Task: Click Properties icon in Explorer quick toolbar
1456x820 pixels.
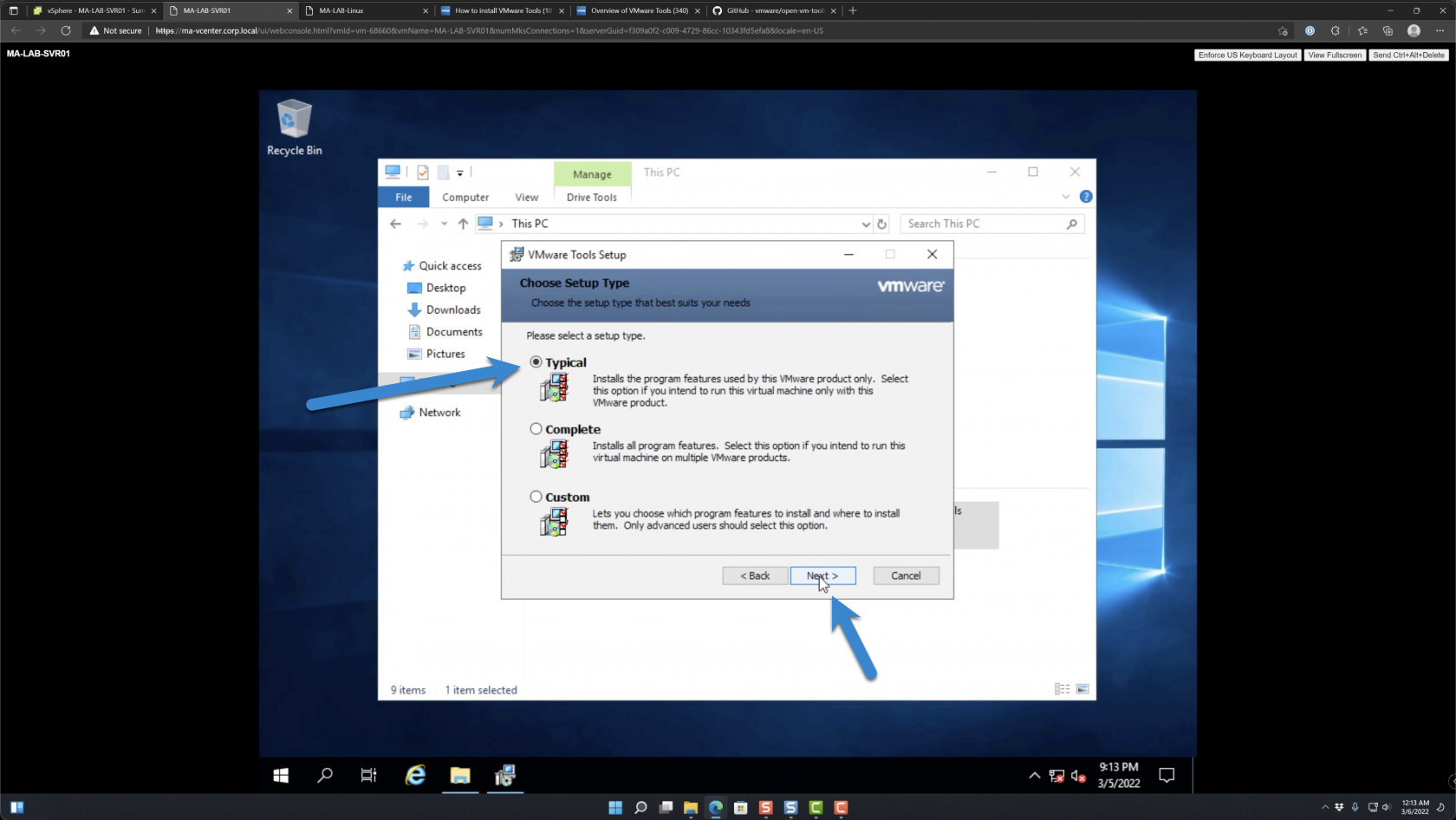Action: pos(423,172)
